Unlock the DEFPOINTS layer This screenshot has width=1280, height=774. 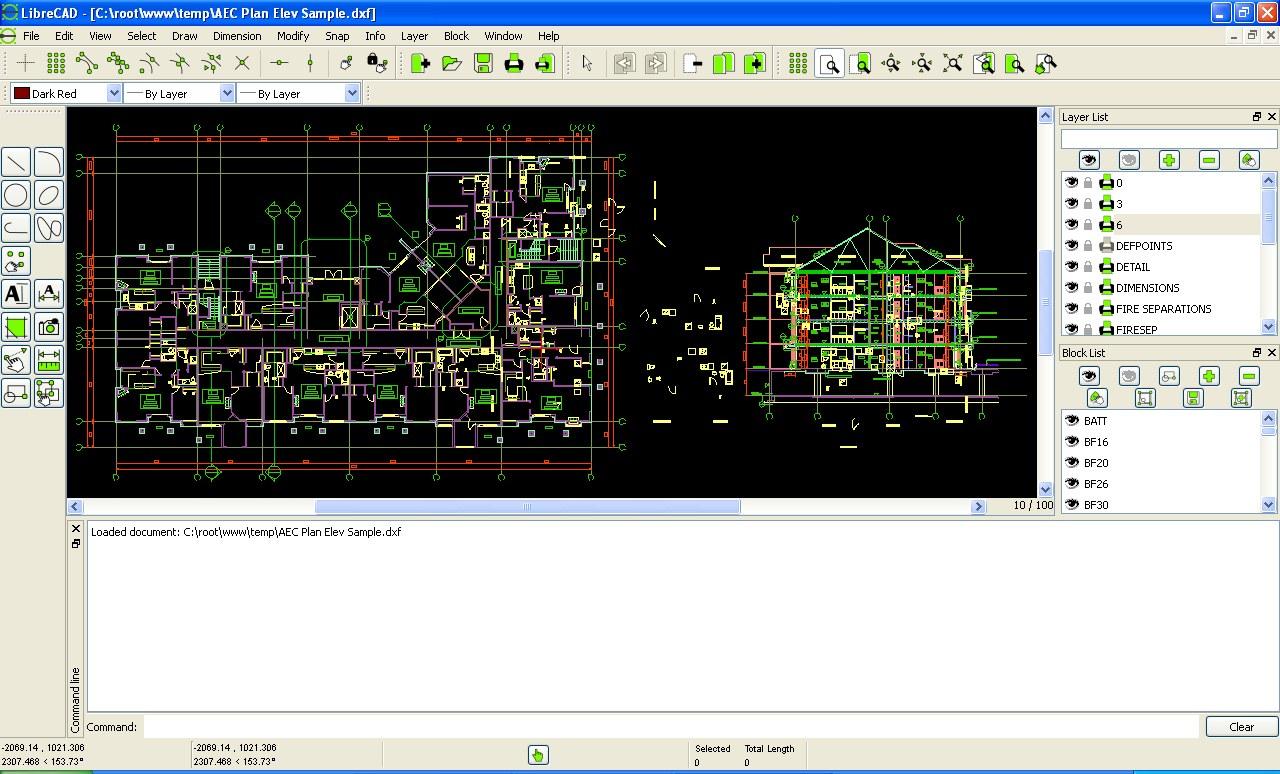tap(1089, 245)
